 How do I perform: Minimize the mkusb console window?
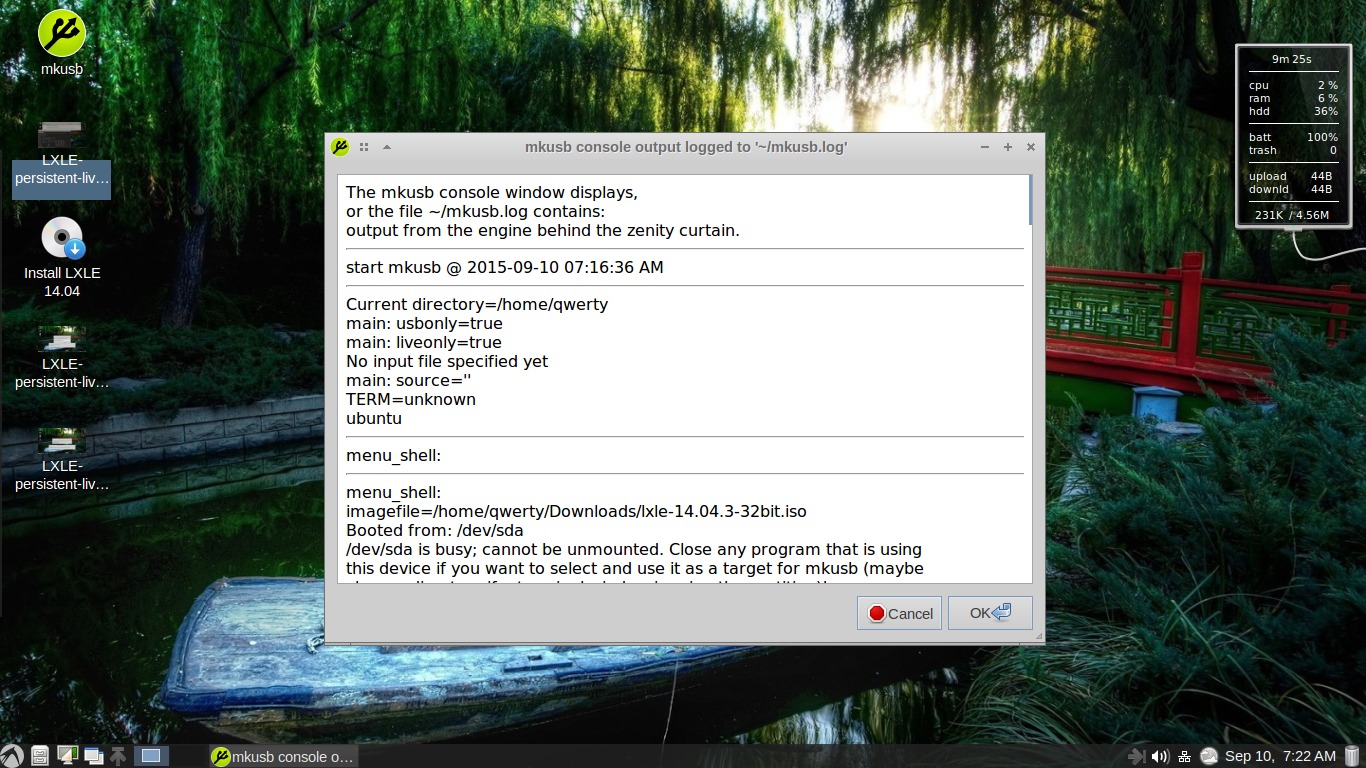click(985, 147)
